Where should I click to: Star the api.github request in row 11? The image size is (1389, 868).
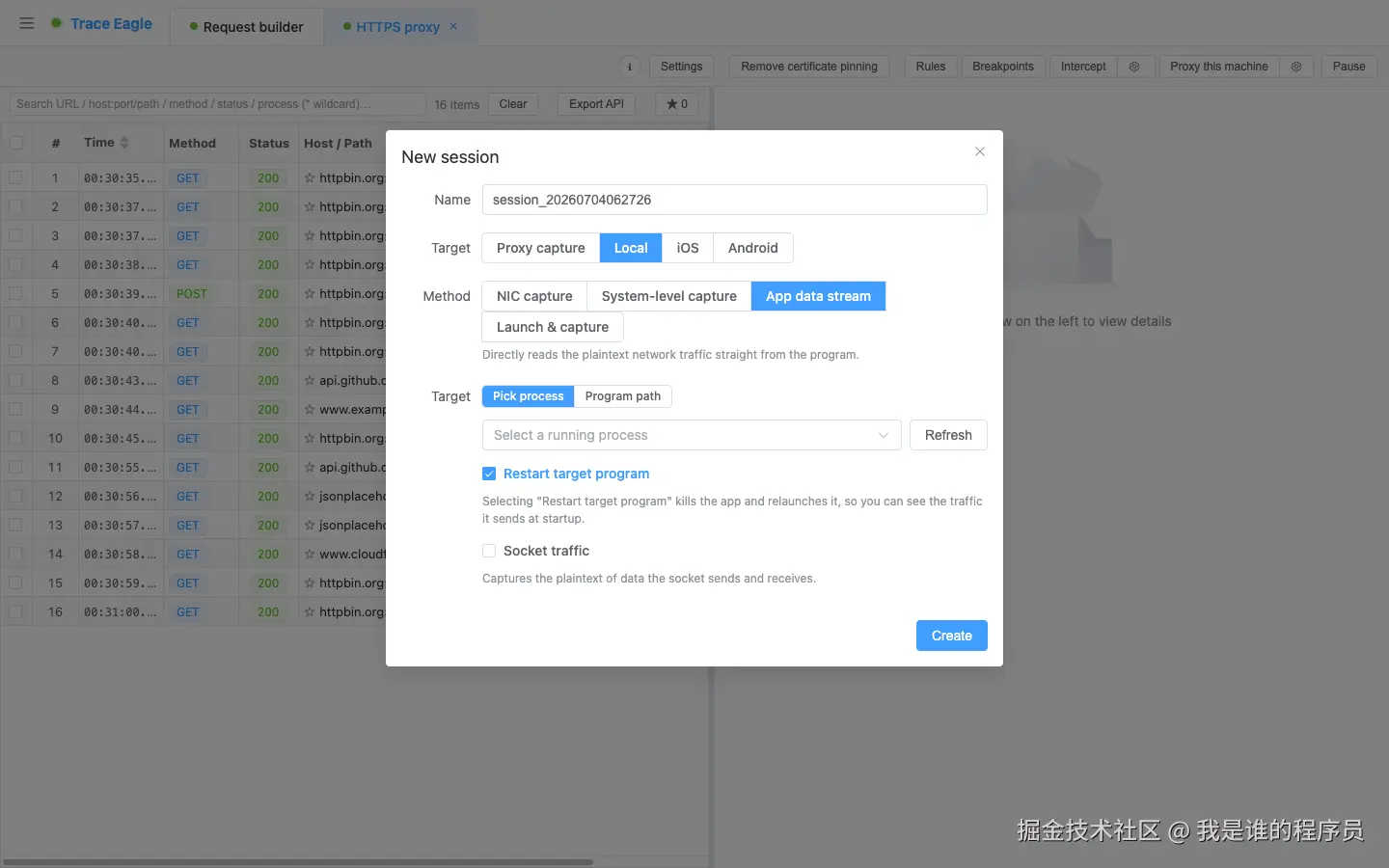coord(310,468)
